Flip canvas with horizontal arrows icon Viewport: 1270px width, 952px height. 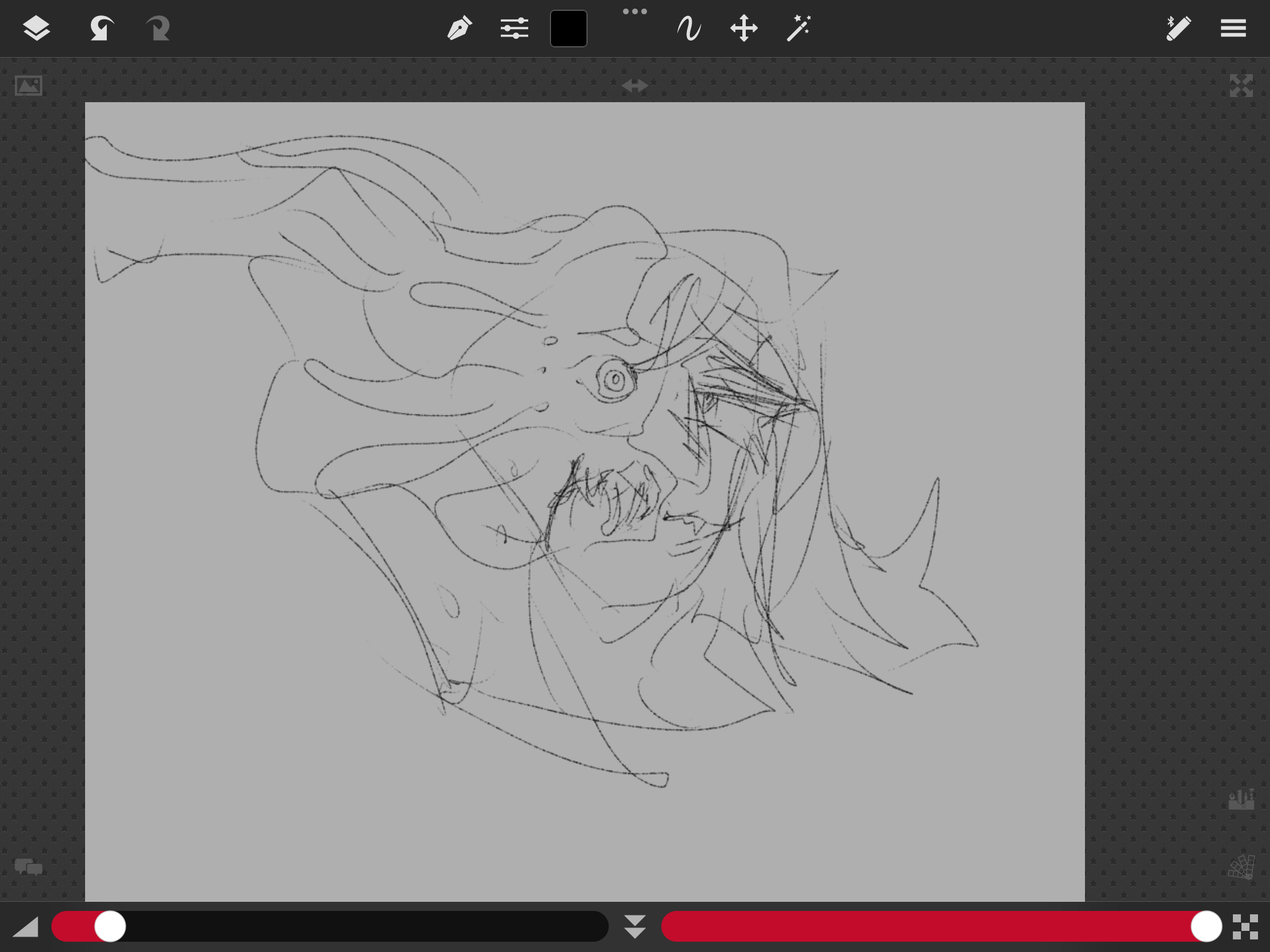pyautogui.click(x=634, y=86)
